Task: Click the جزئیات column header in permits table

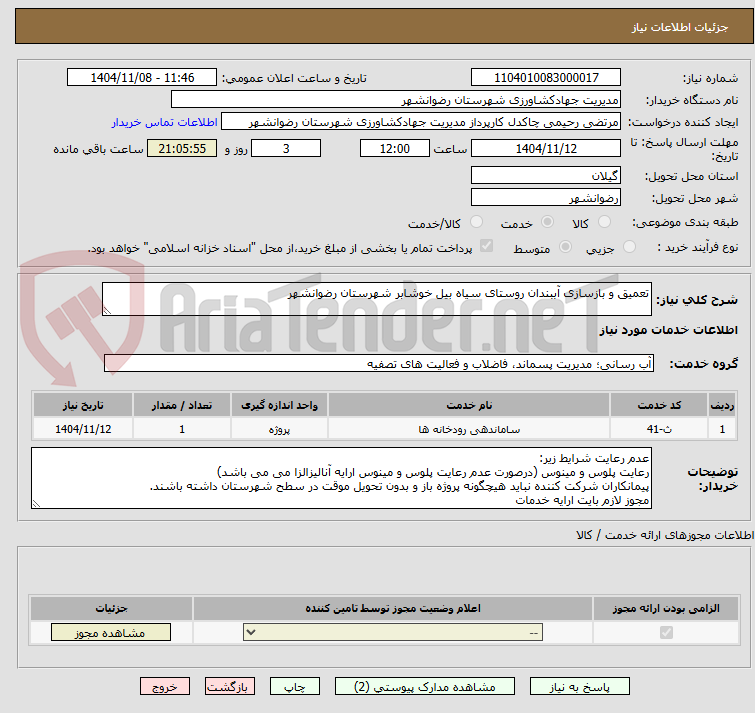Action: 111,609
